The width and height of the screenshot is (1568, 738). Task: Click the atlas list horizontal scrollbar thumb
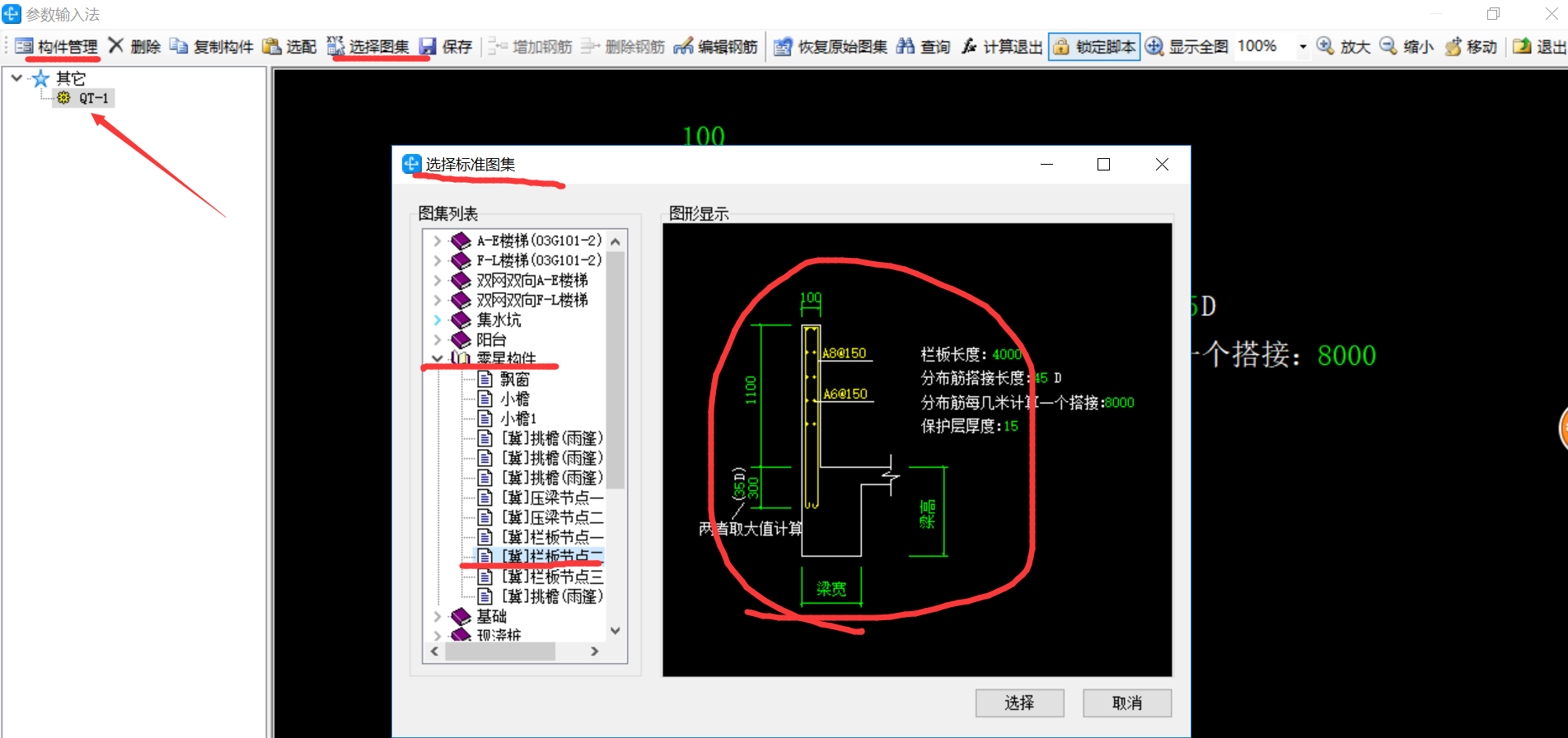point(500,652)
